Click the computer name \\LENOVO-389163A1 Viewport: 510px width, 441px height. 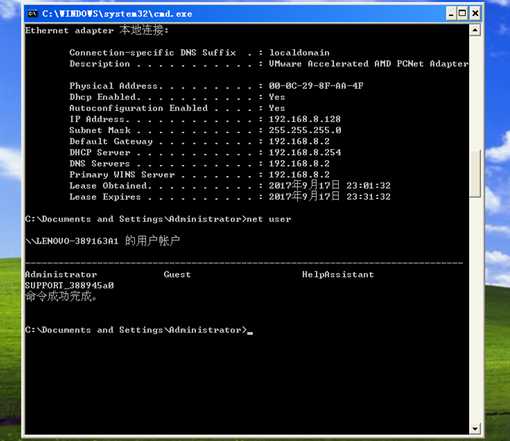(72, 241)
